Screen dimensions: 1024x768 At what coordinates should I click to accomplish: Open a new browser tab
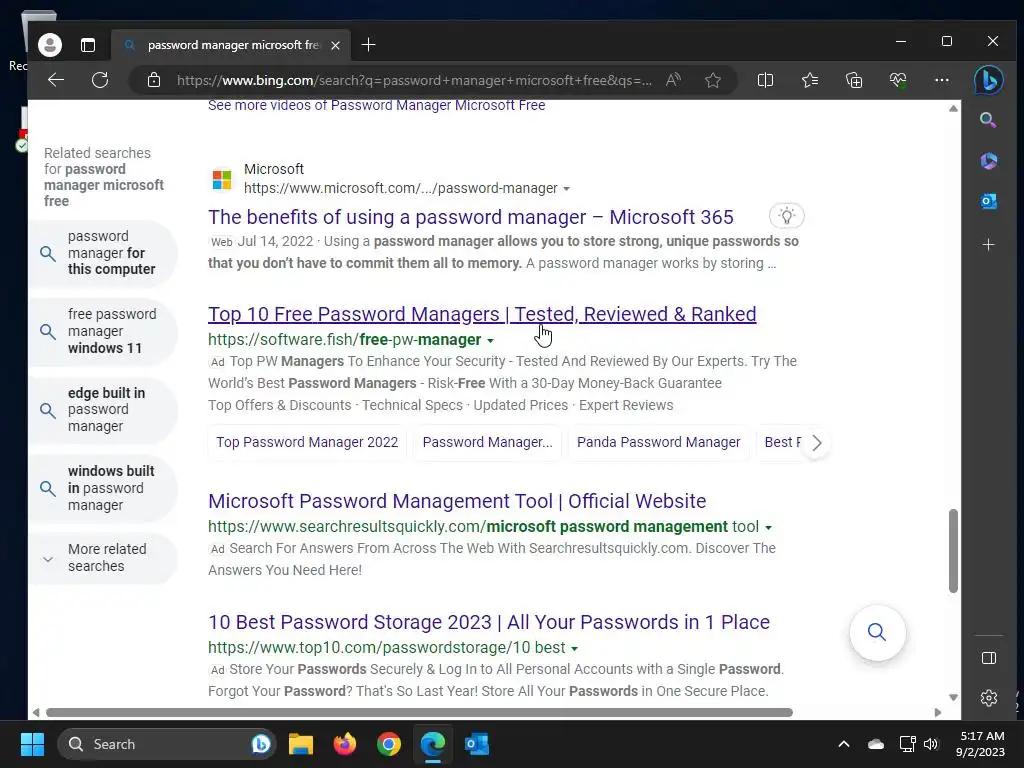[368, 45]
